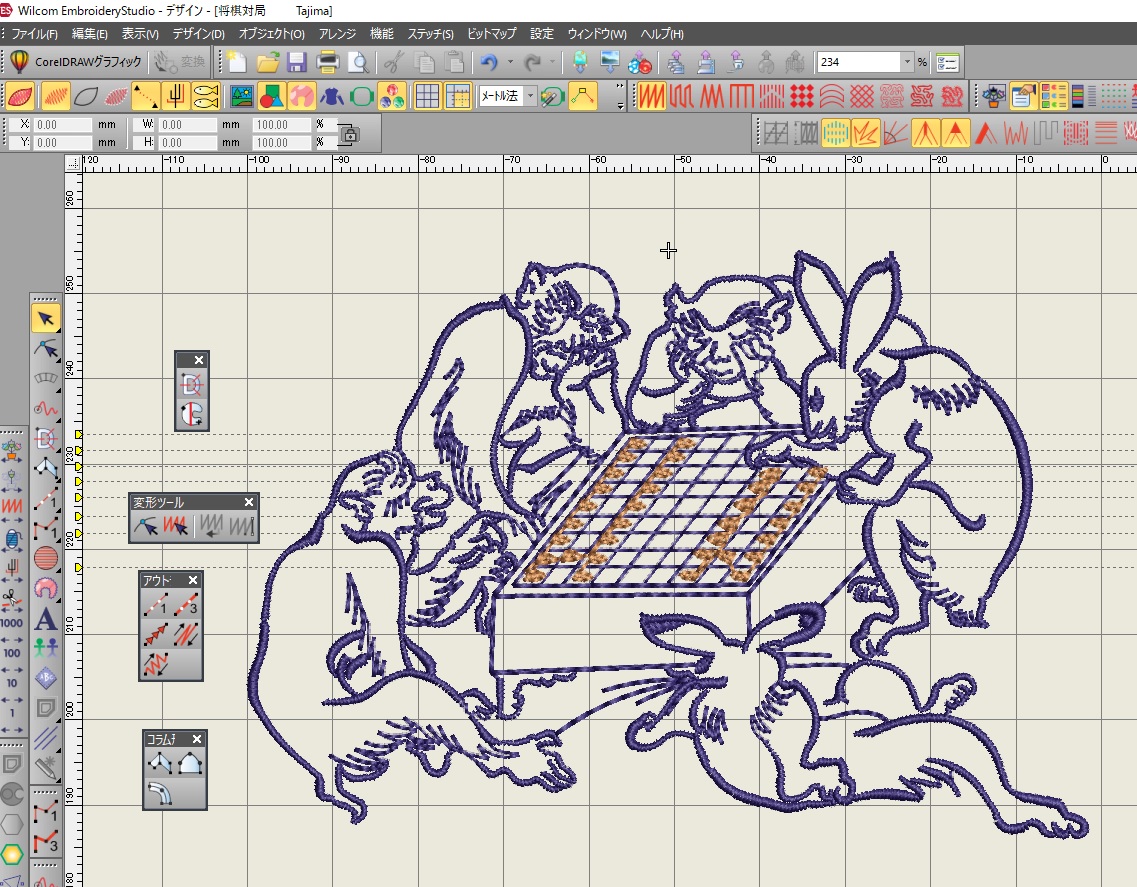The width and height of the screenshot is (1137, 887).
Task: Save the design with the floppy disk icon
Action: pos(297,62)
